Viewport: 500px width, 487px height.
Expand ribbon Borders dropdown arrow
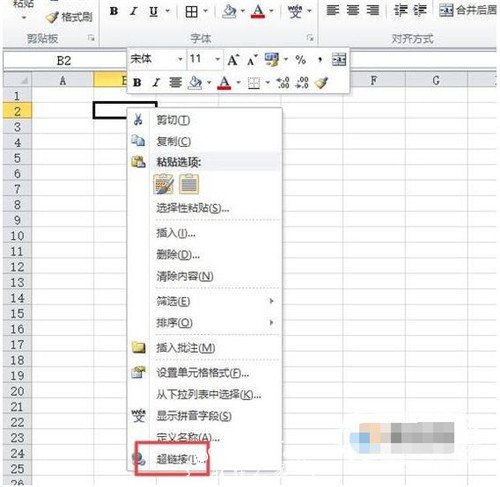pyautogui.click(x=206, y=11)
